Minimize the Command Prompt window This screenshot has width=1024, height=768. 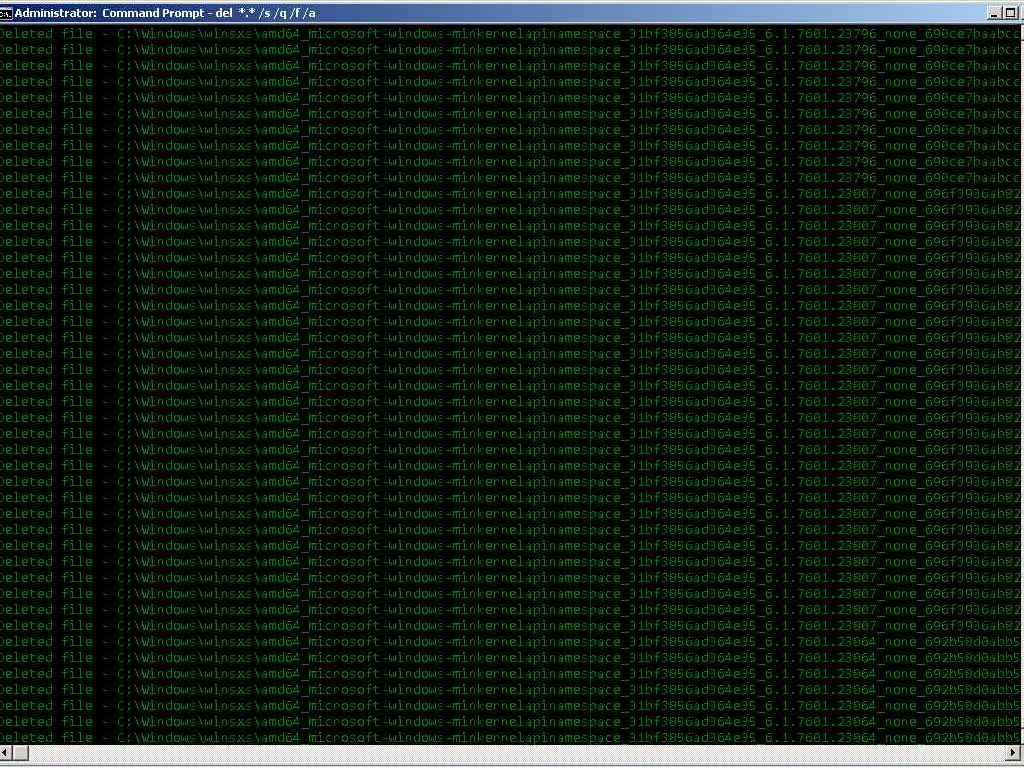click(x=995, y=13)
